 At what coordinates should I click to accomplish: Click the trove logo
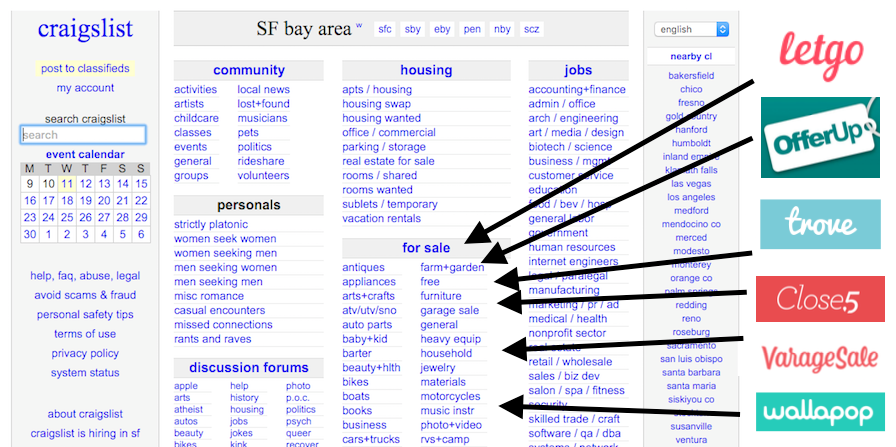[820, 224]
